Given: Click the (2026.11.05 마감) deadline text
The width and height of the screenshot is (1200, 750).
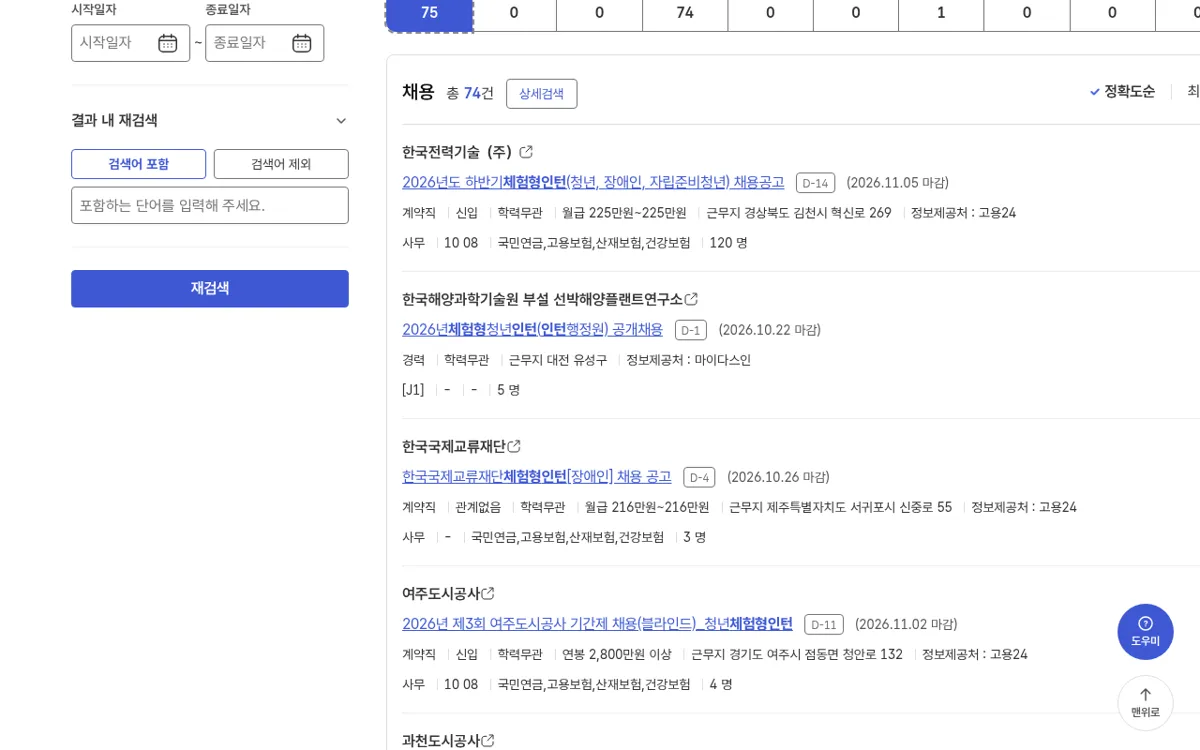Looking at the screenshot, I should [x=897, y=183].
